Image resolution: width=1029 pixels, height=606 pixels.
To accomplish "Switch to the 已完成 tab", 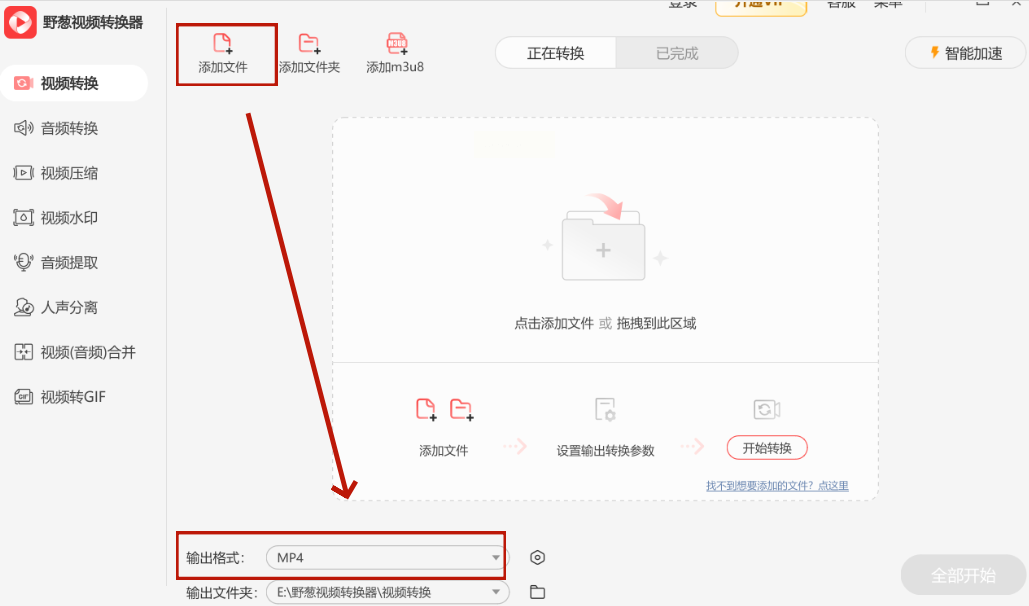I will tap(677, 53).
